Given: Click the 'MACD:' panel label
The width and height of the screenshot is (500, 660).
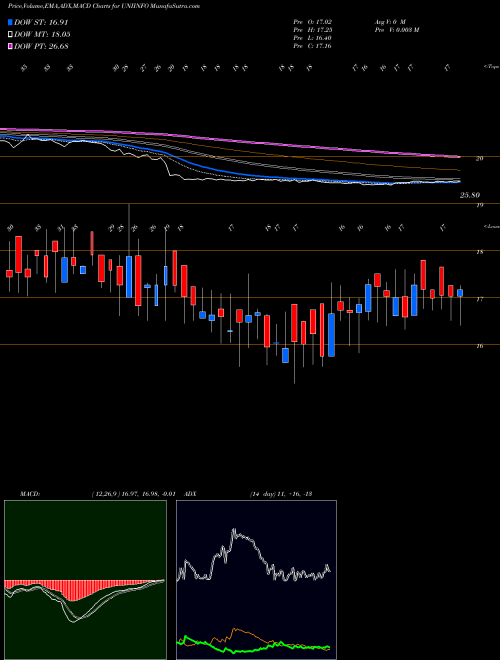Looking at the screenshot, I should 30,494.
